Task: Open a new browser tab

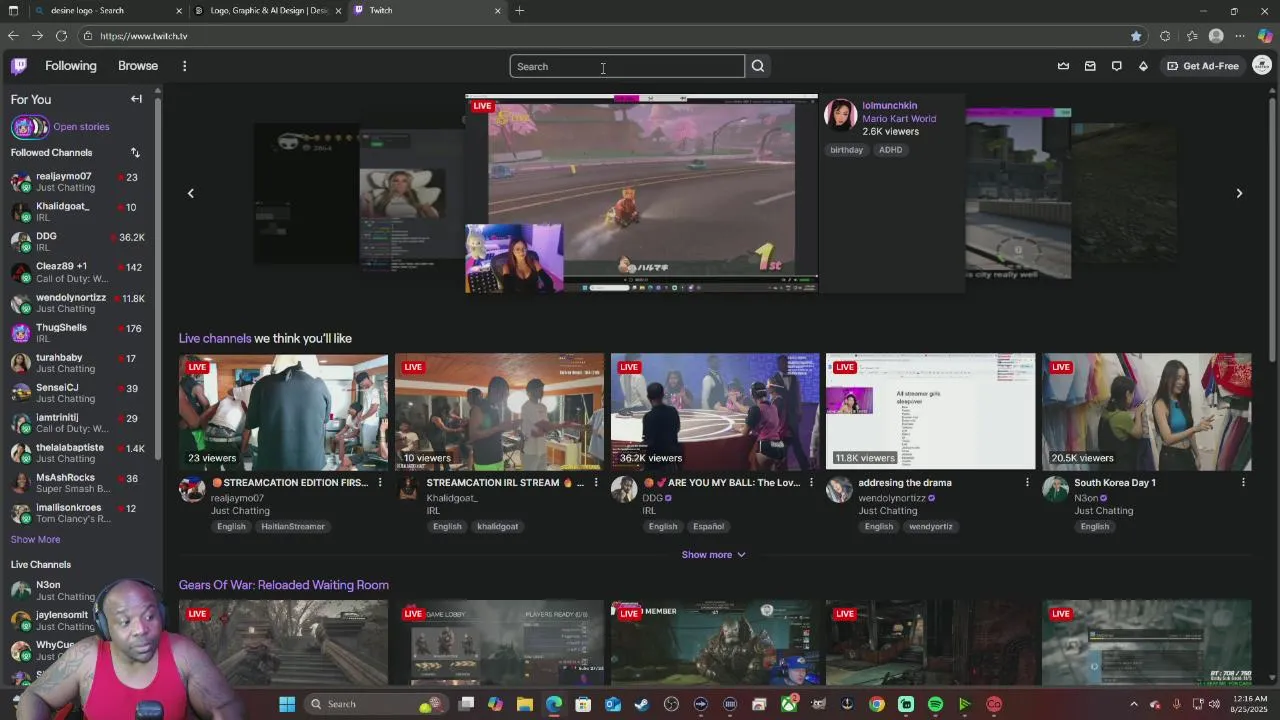Action: click(520, 10)
